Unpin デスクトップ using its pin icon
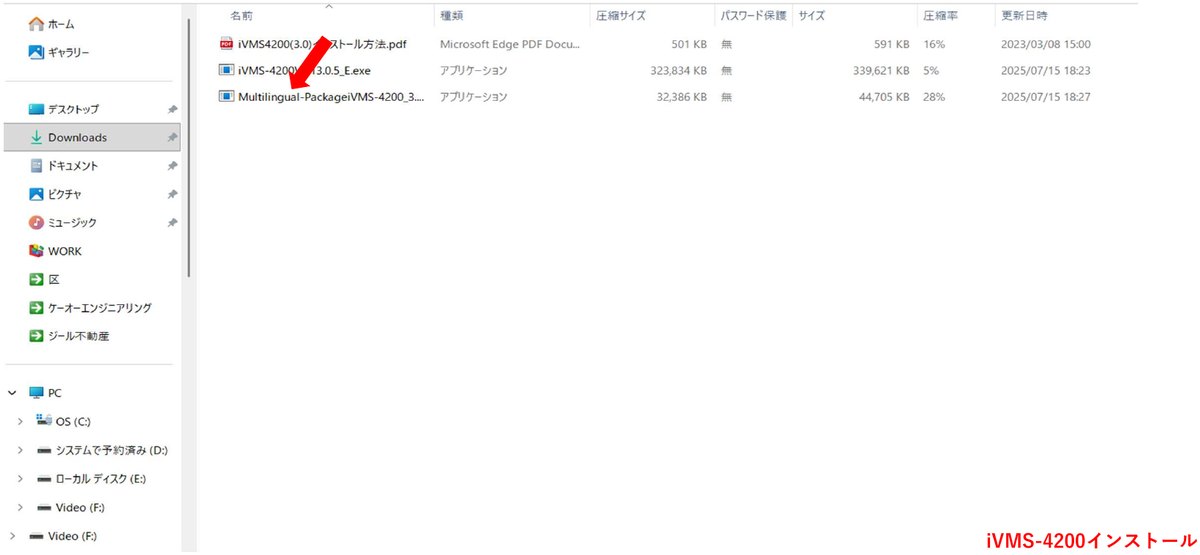1200x555 pixels. tap(172, 109)
